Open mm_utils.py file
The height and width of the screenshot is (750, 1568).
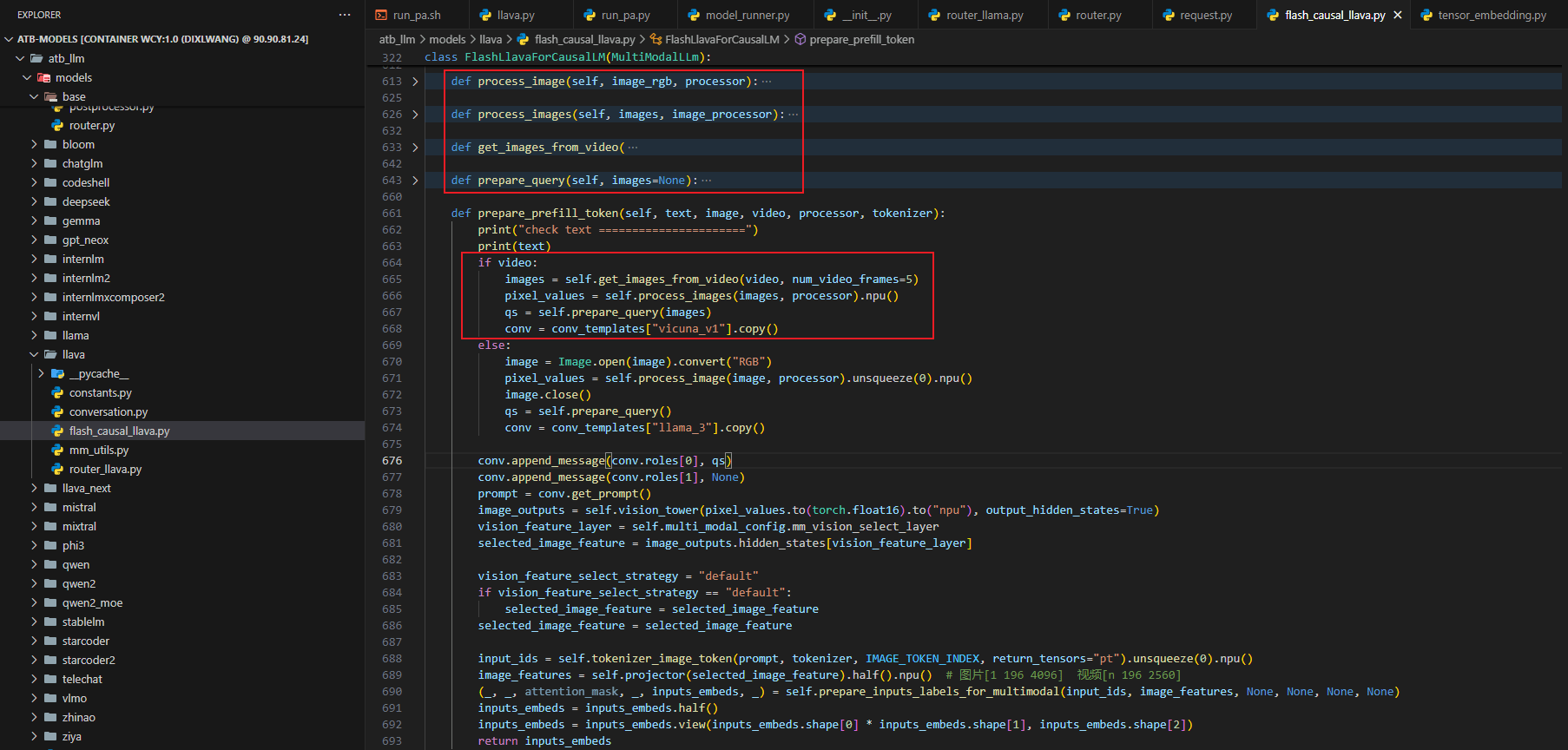(98, 450)
